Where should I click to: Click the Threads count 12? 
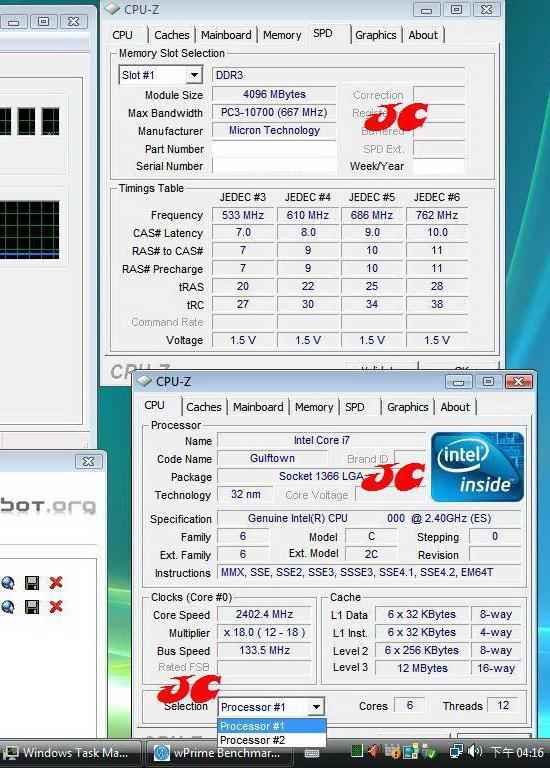pos(503,705)
